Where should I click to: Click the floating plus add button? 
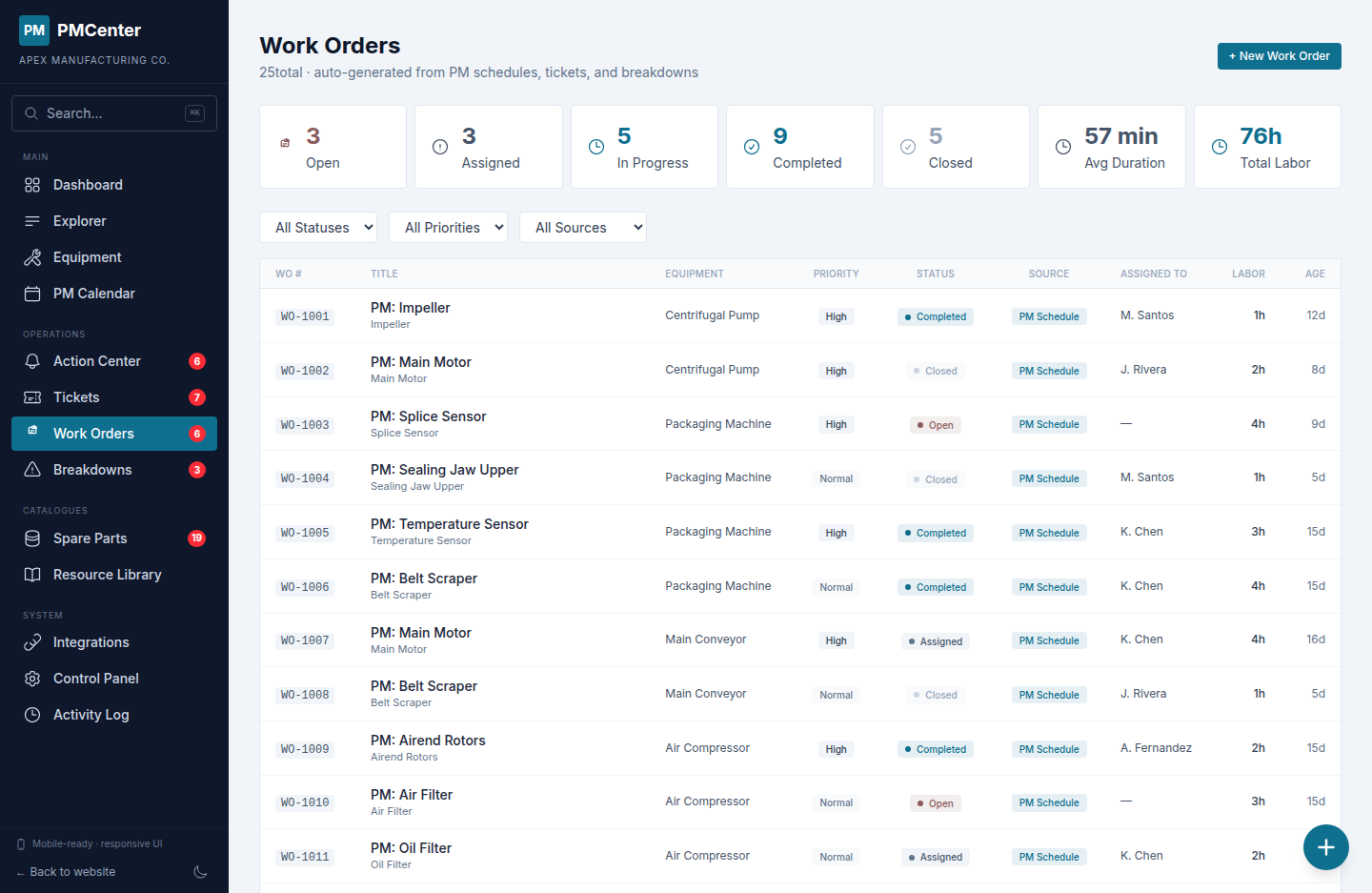[x=1325, y=847]
